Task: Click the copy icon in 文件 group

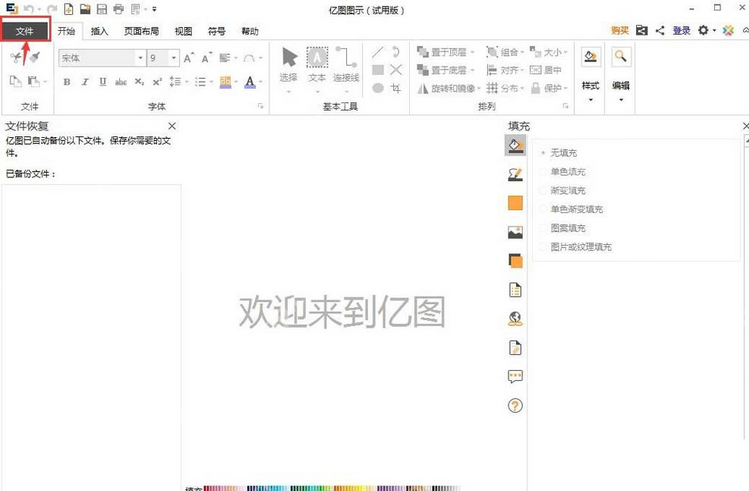Action: tap(16, 82)
